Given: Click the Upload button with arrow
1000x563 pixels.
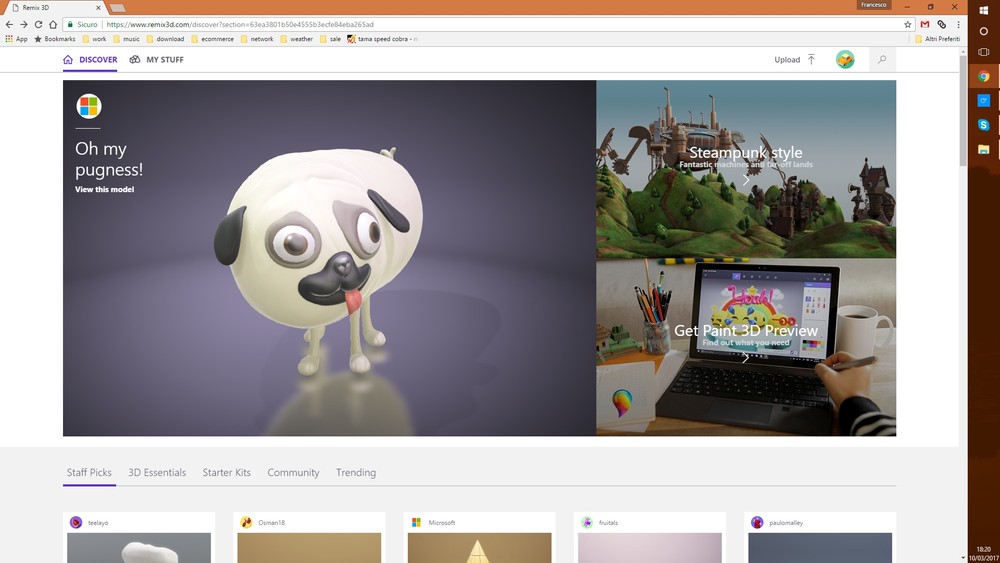Looking at the screenshot, I should pos(795,59).
